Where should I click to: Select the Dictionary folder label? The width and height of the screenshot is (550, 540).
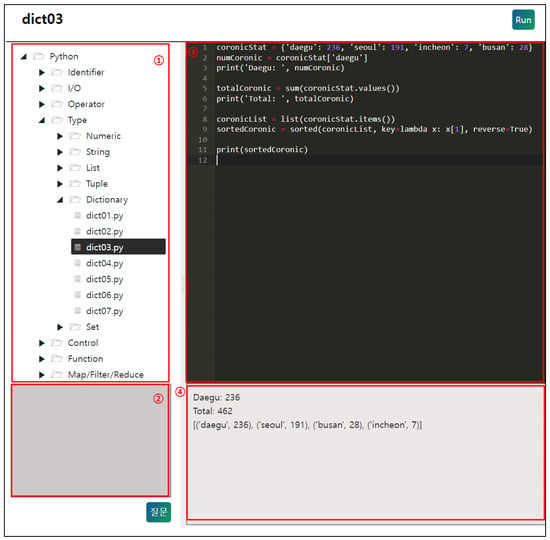coord(107,200)
